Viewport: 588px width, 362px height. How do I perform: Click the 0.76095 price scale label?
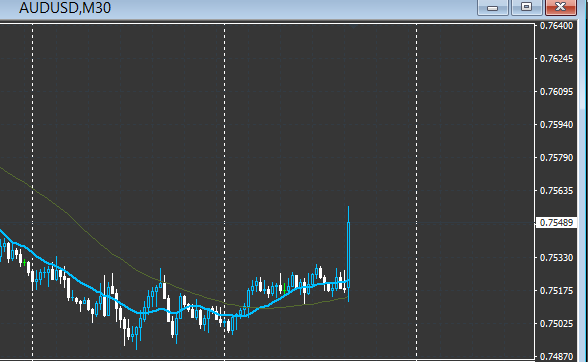[556, 92]
